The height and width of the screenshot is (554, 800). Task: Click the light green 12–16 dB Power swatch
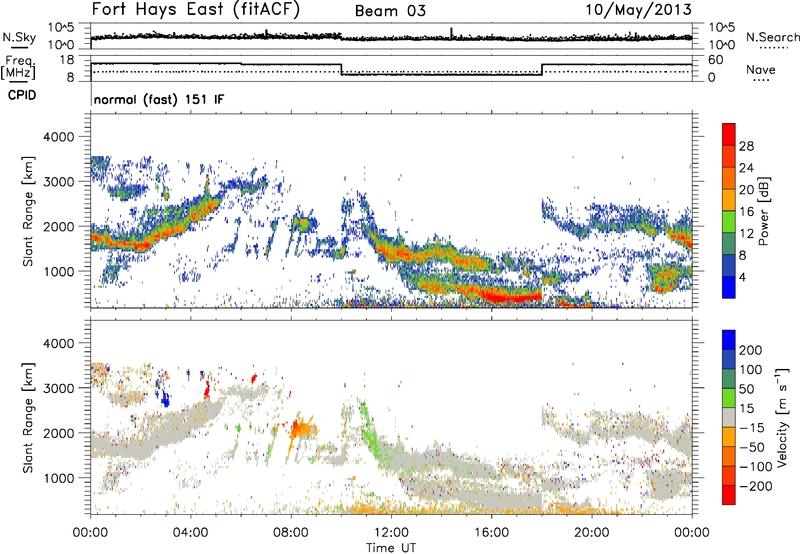(x=729, y=221)
